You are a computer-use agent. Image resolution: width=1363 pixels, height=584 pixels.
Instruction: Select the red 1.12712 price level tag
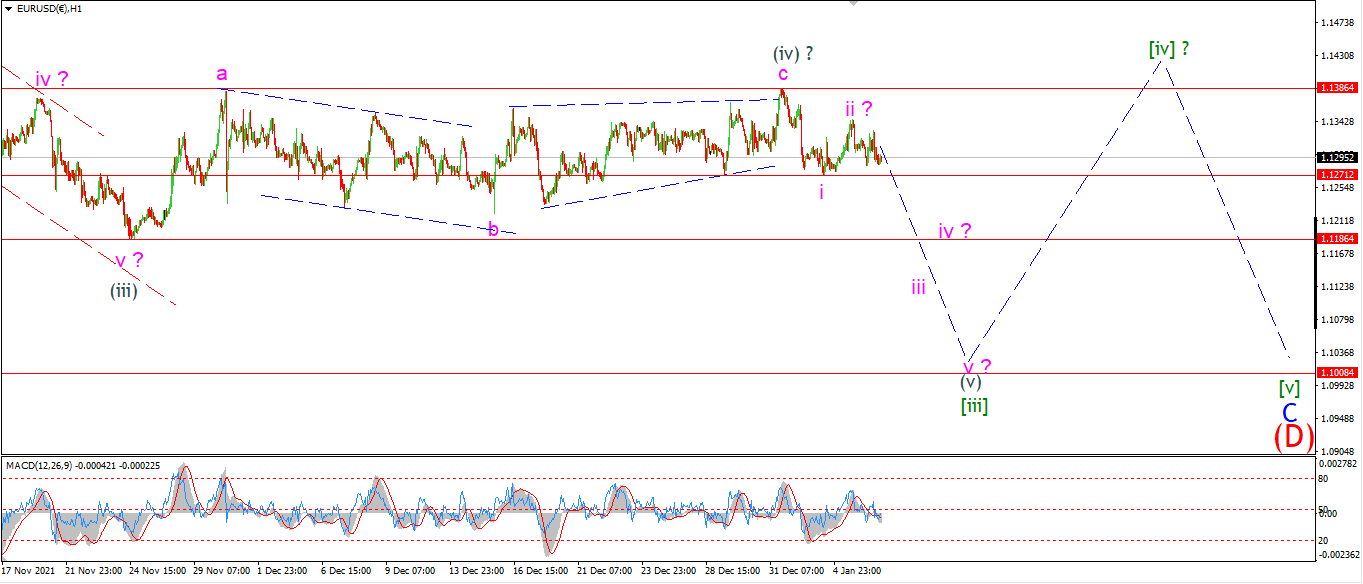tap(1338, 175)
